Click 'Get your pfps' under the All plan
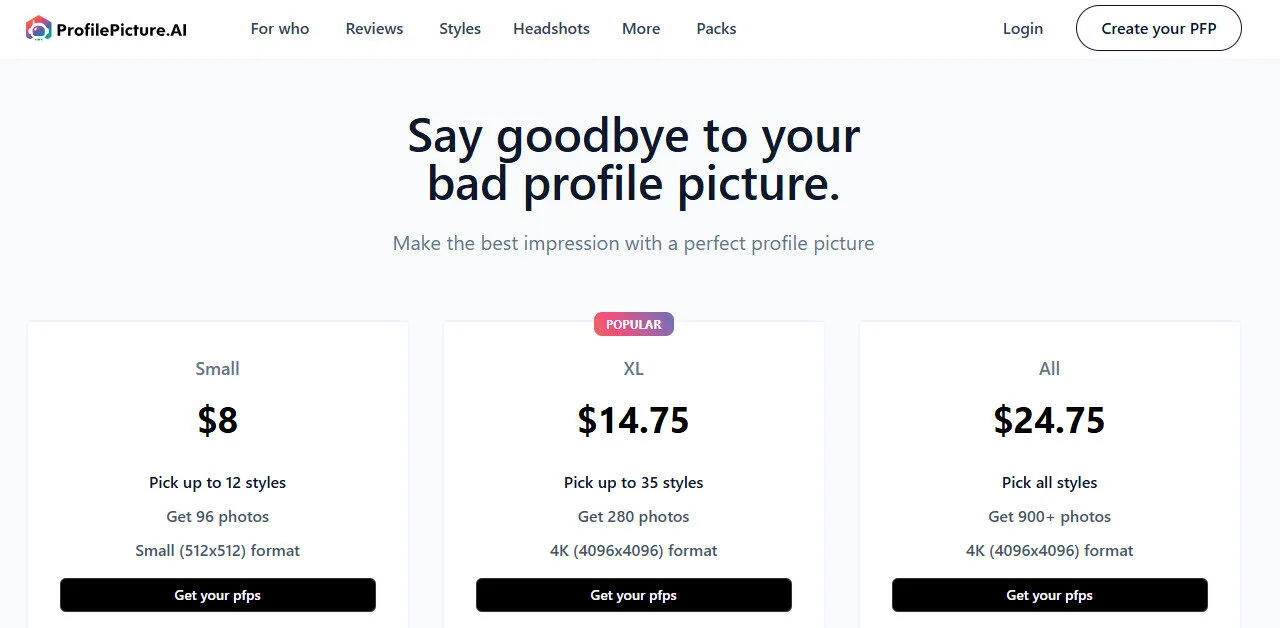This screenshot has height=628, width=1280. click(x=1049, y=594)
